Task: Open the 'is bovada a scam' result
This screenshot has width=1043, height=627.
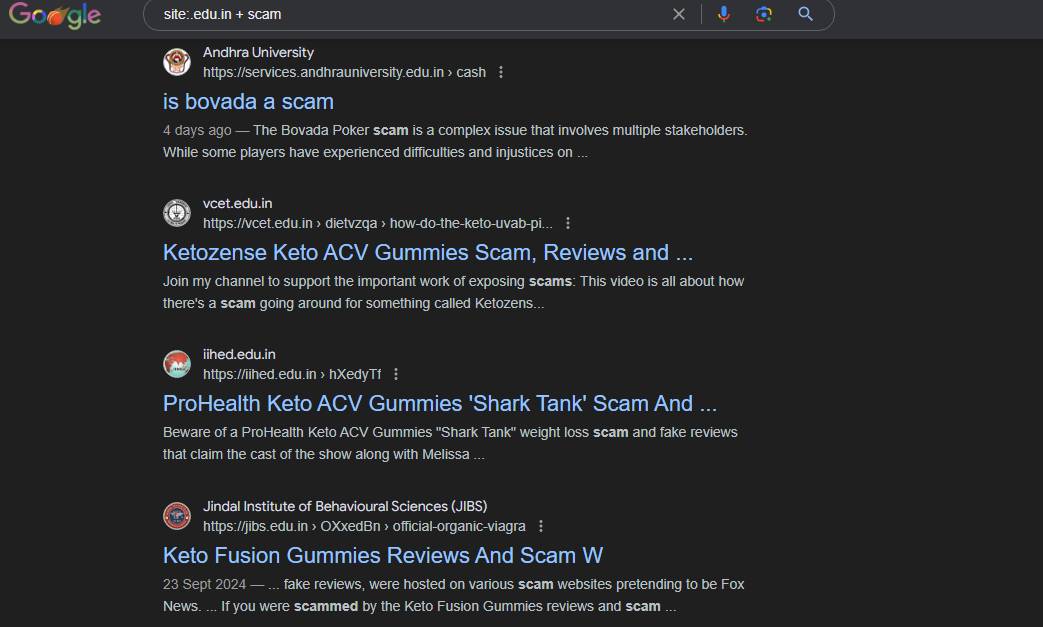Action: (x=248, y=102)
